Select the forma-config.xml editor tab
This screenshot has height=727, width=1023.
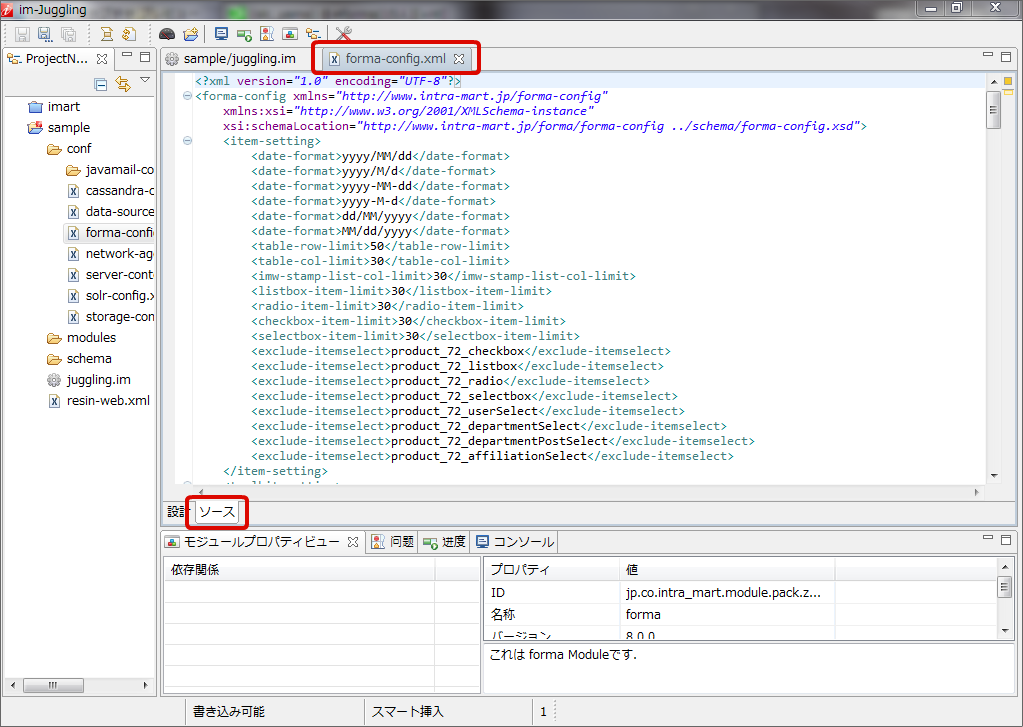click(395, 59)
